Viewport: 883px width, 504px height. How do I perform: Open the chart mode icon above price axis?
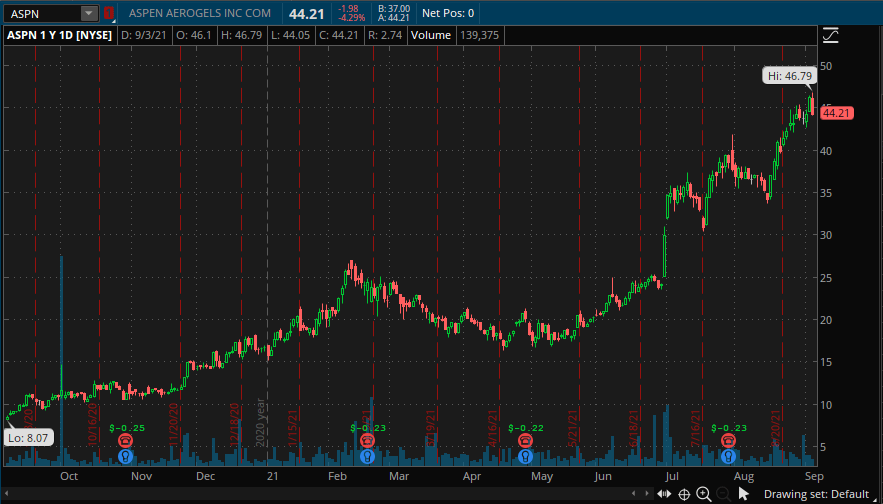(x=831, y=36)
